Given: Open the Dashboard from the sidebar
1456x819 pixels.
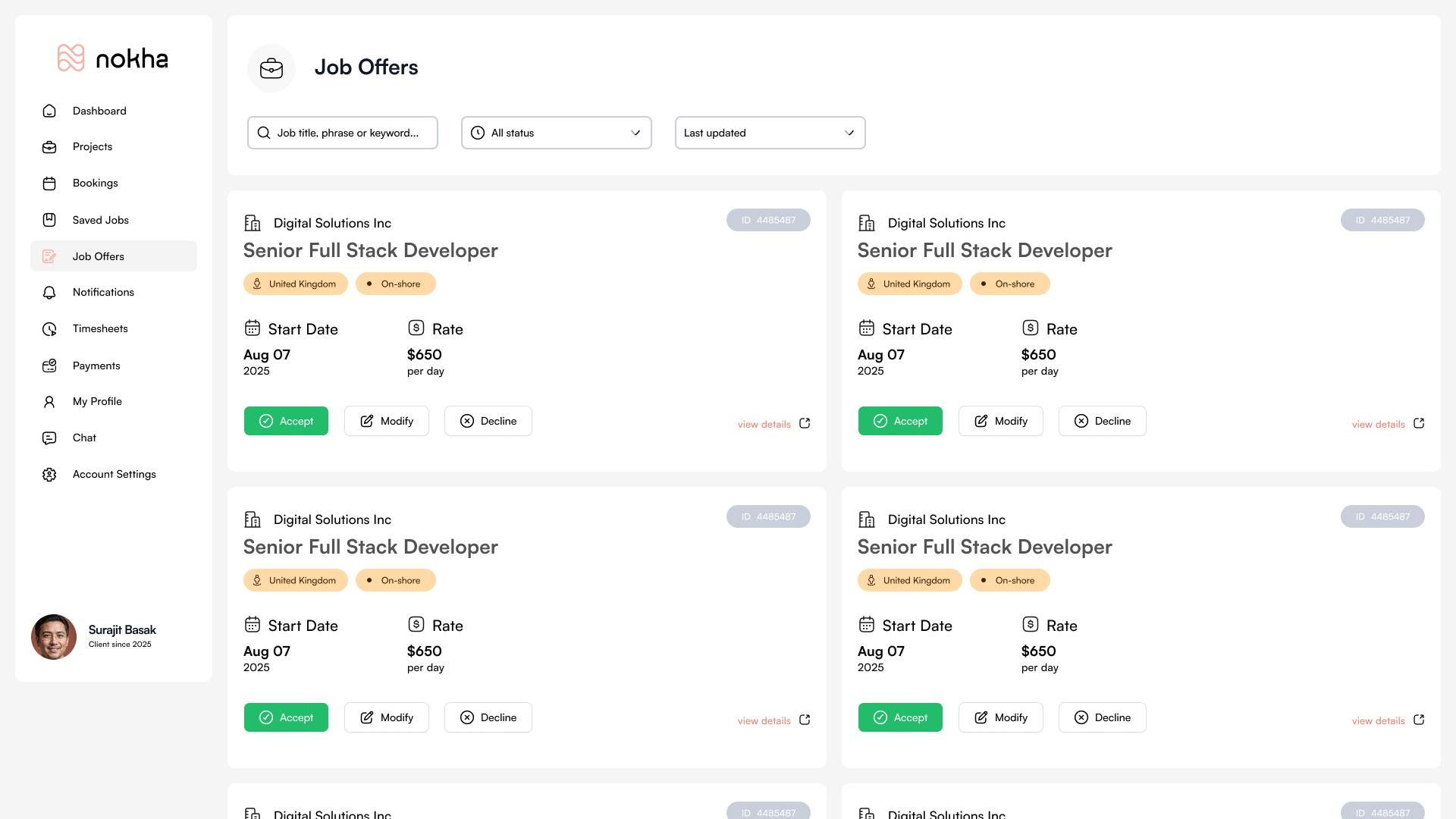Looking at the screenshot, I should 99,111.
